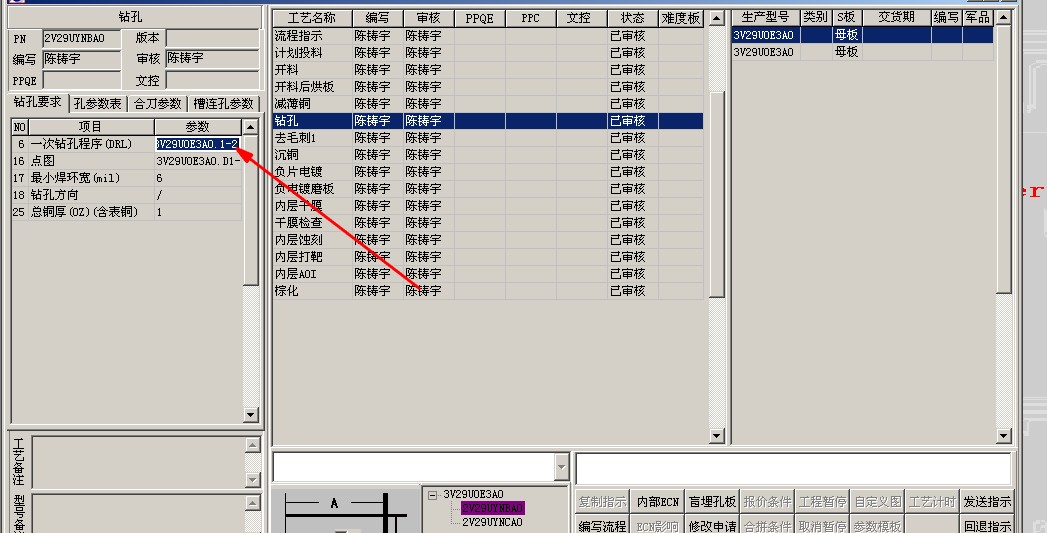Click the 审核 field in the 钻孔 panel
The width and height of the screenshot is (1047, 533).
pos(212,59)
